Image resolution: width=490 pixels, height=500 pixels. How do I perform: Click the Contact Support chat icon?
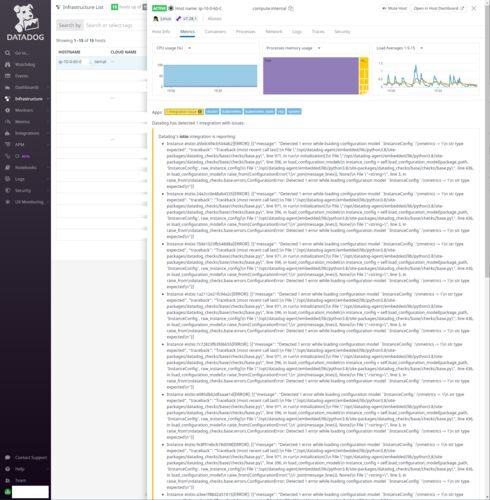(x=7, y=458)
